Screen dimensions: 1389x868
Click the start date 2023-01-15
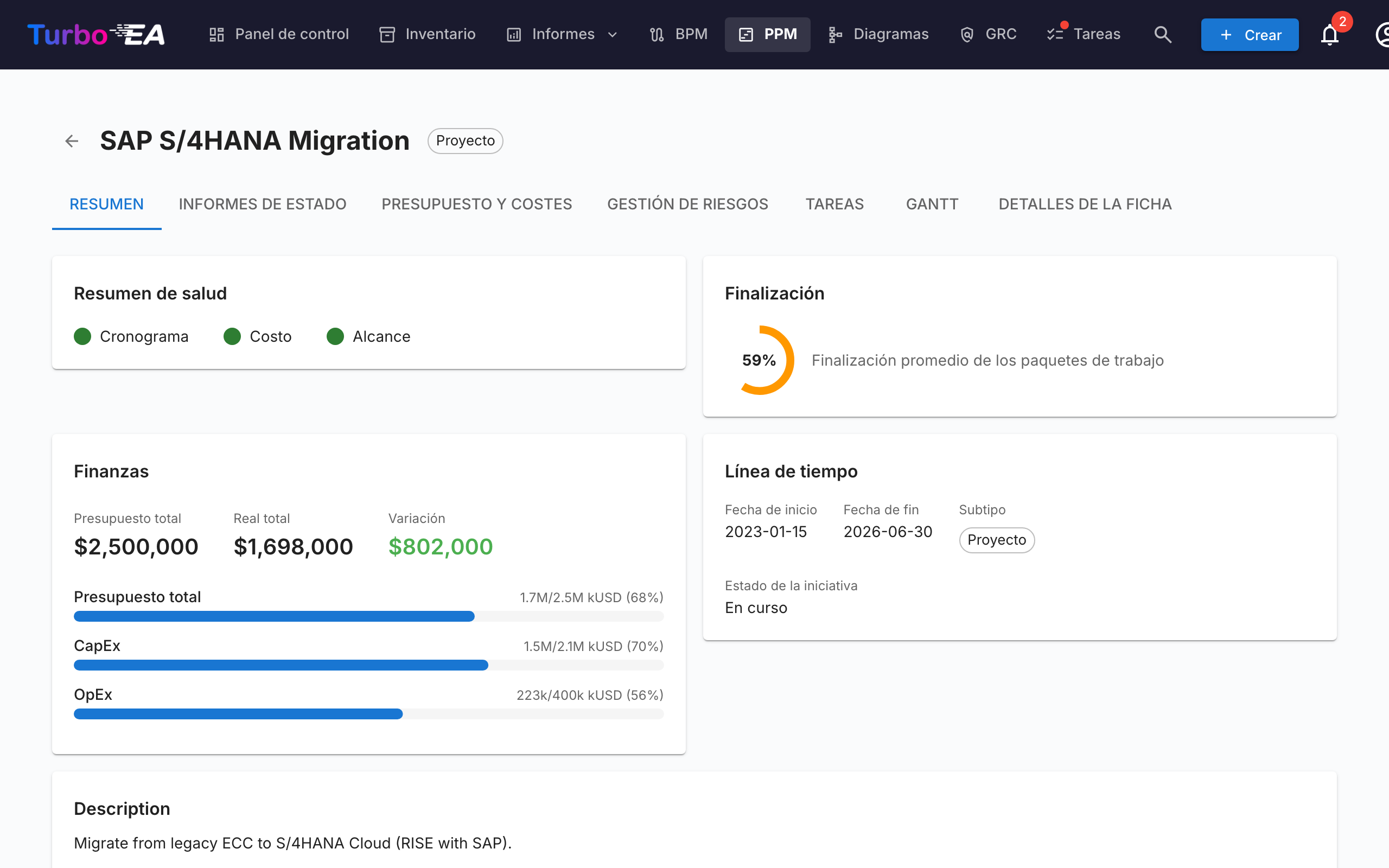click(766, 532)
